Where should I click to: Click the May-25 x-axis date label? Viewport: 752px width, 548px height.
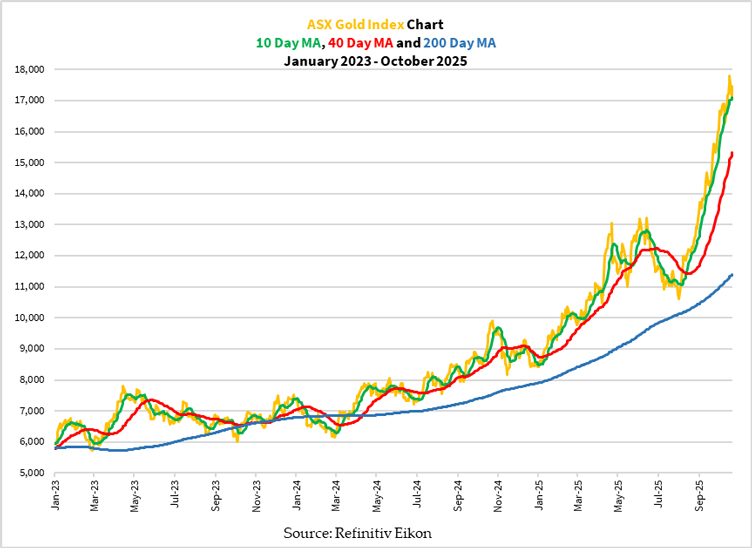pos(617,496)
